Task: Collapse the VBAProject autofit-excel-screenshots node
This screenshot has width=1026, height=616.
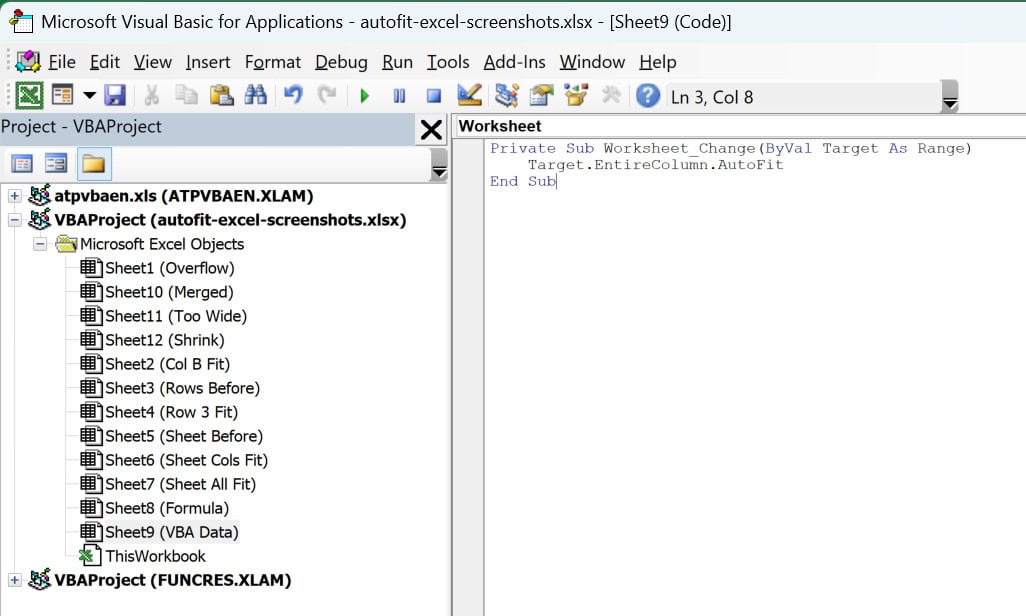Action: (14, 220)
